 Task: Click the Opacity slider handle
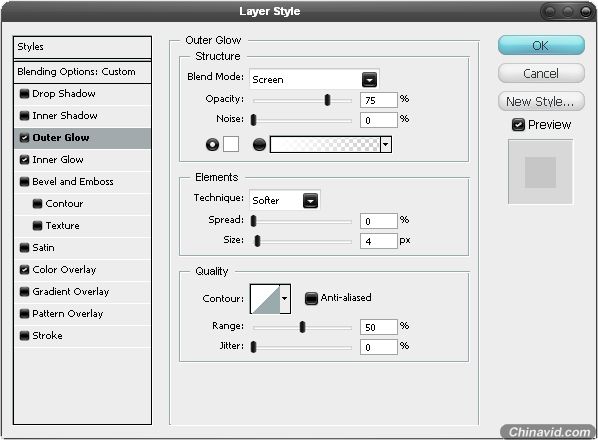pyautogui.click(x=327, y=100)
